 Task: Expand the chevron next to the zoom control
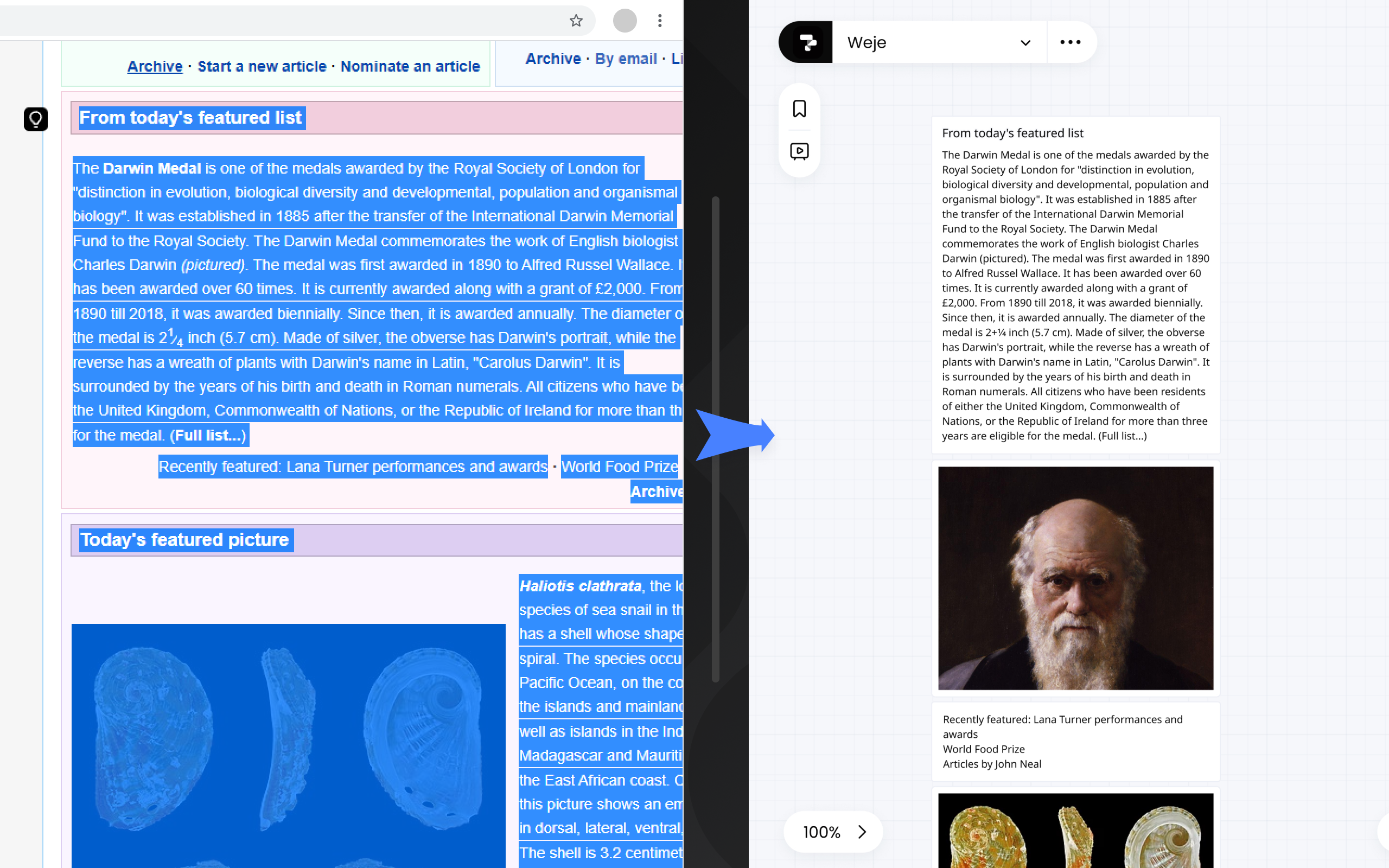tap(862, 831)
